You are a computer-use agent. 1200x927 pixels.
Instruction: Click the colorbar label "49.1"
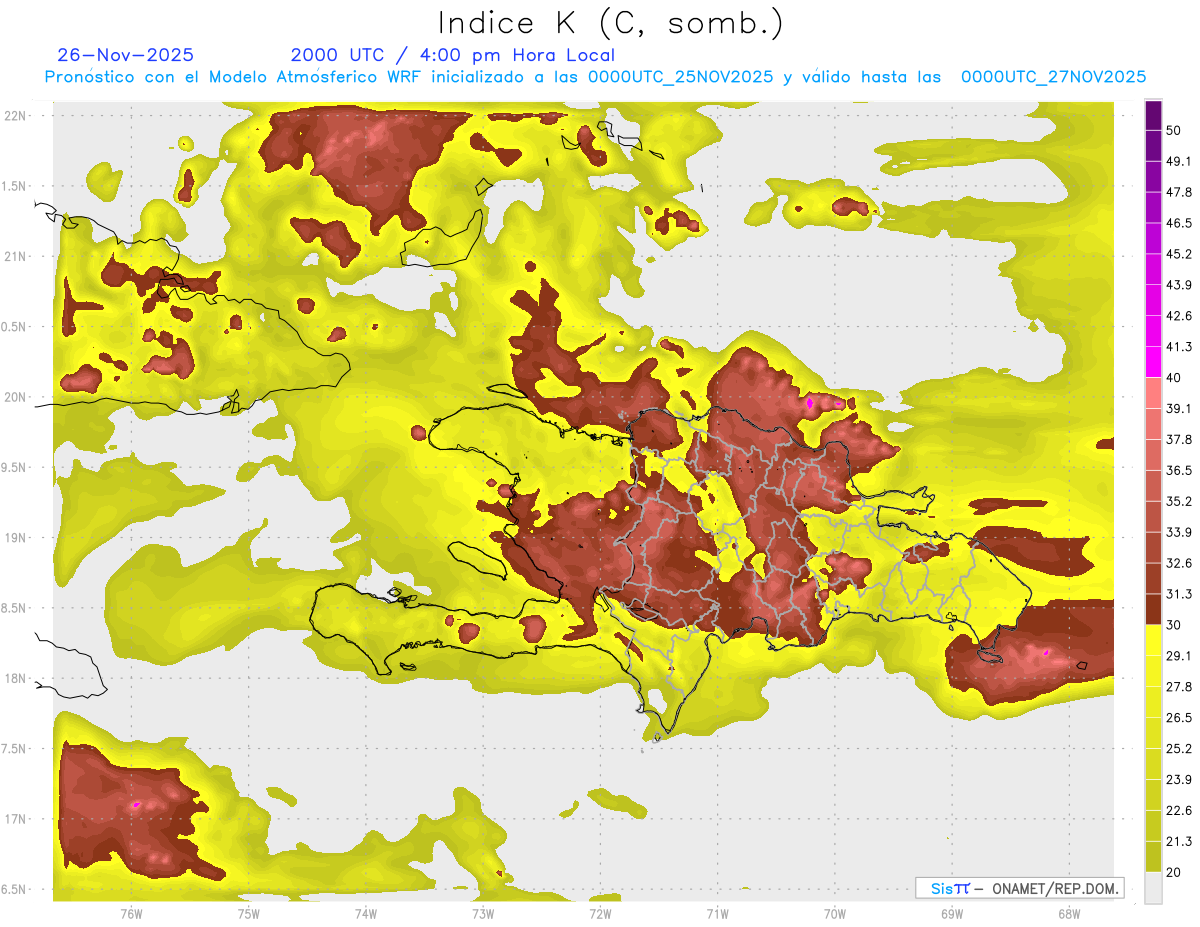[x=1179, y=162]
